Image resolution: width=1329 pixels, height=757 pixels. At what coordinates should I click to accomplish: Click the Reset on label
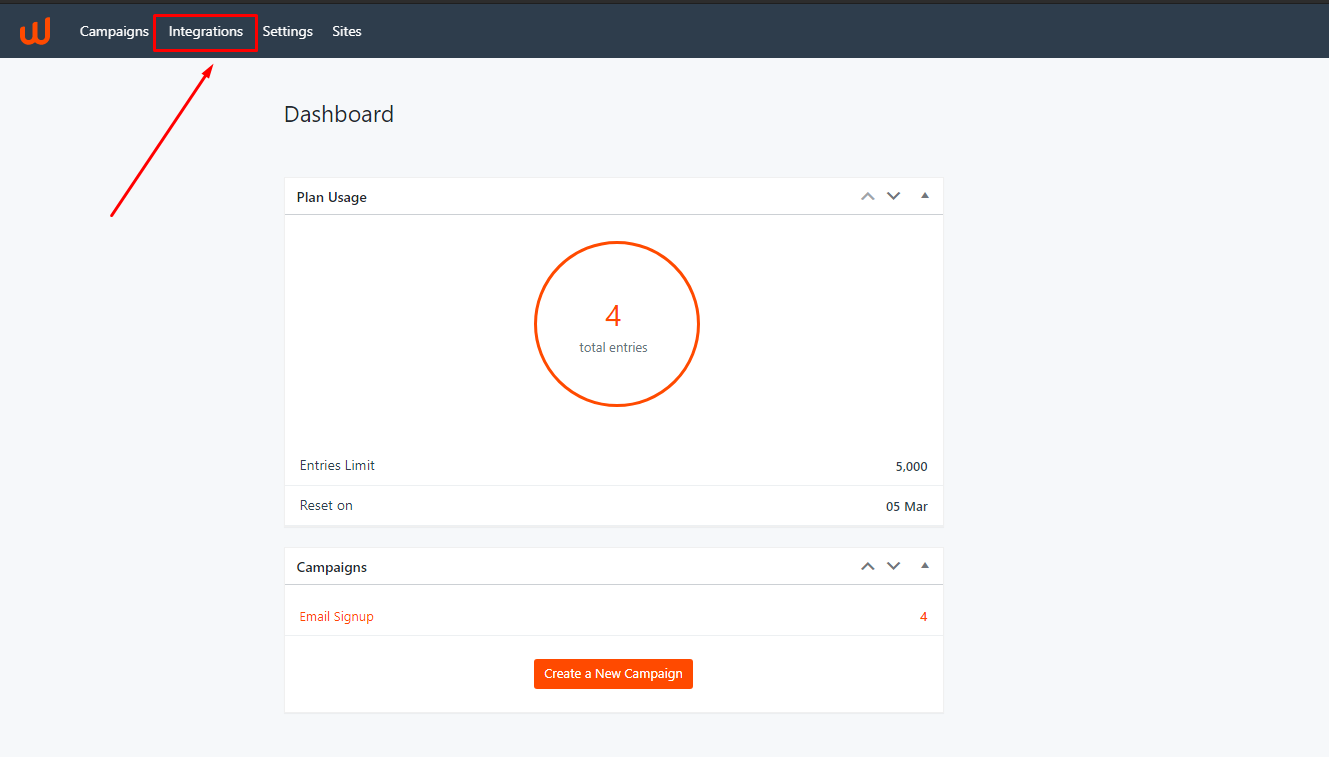point(326,506)
